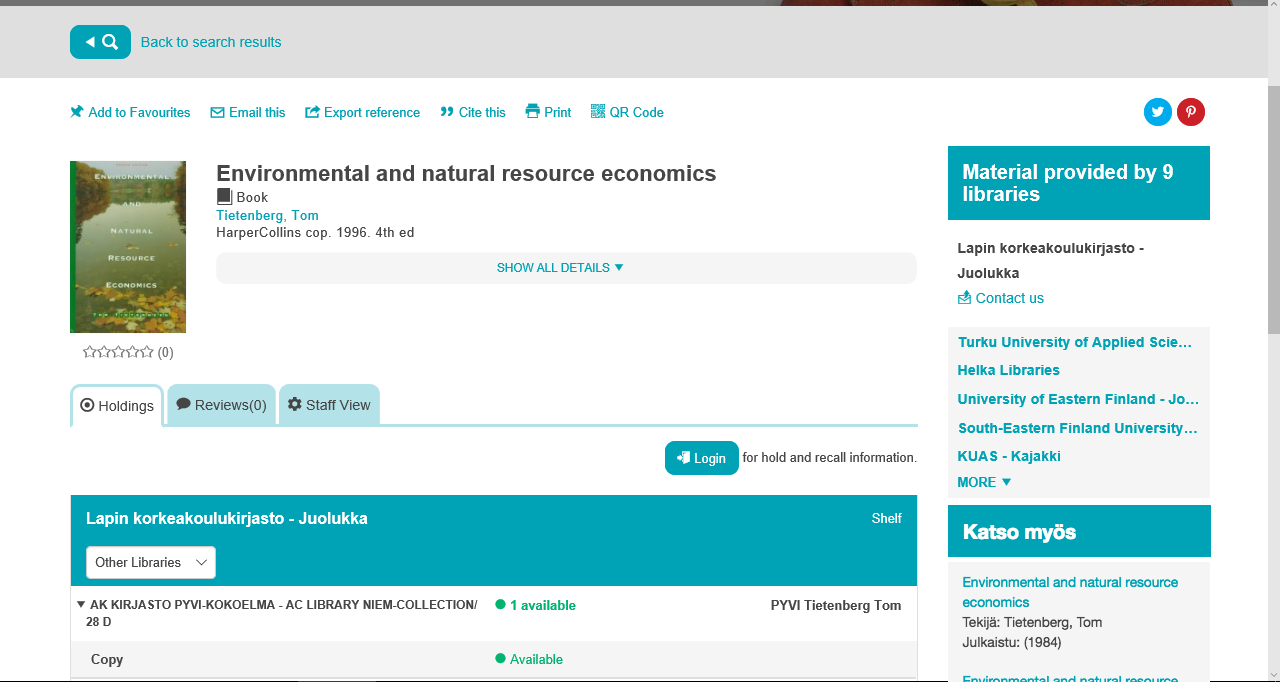The height and width of the screenshot is (682, 1280).
Task: Click the Export reference icon
Action: coord(312,112)
